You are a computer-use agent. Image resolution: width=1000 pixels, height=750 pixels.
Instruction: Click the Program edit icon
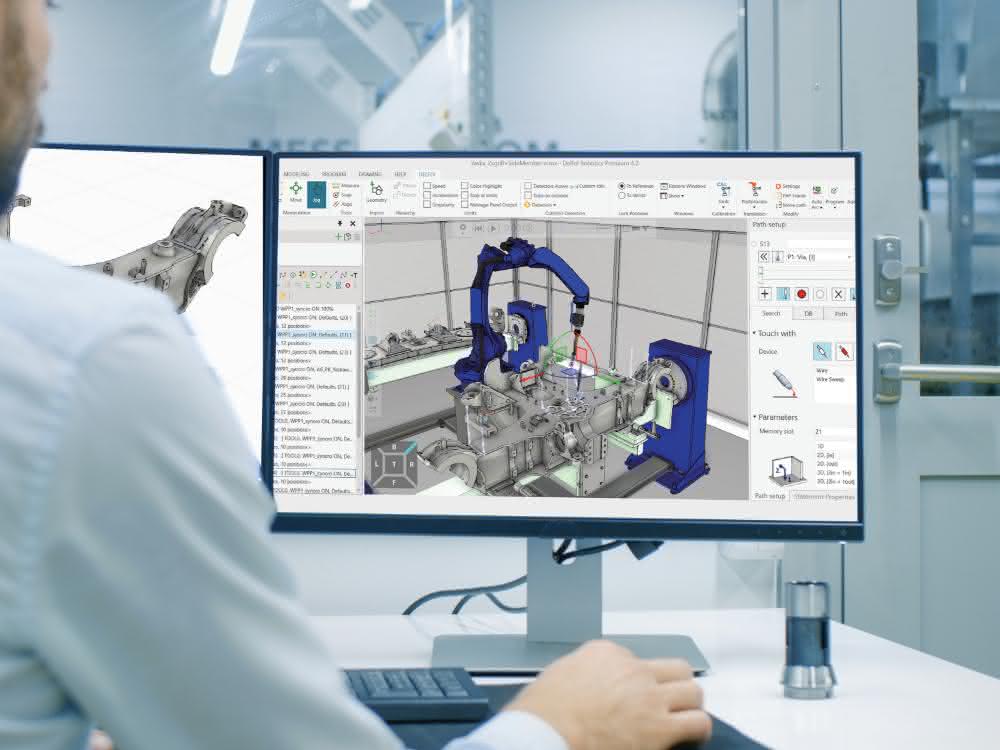834,195
